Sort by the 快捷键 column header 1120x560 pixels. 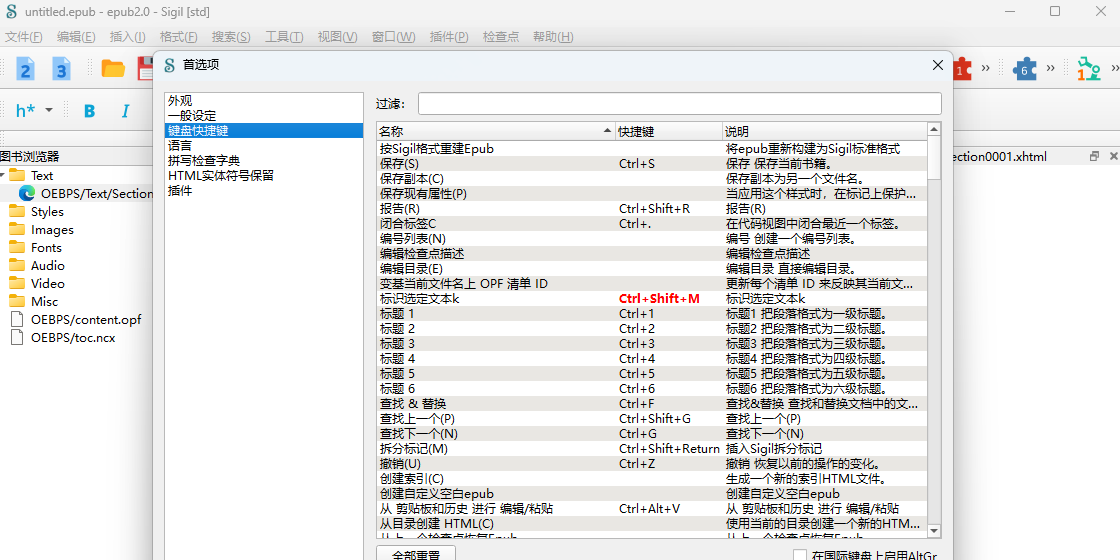[x=669, y=131]
